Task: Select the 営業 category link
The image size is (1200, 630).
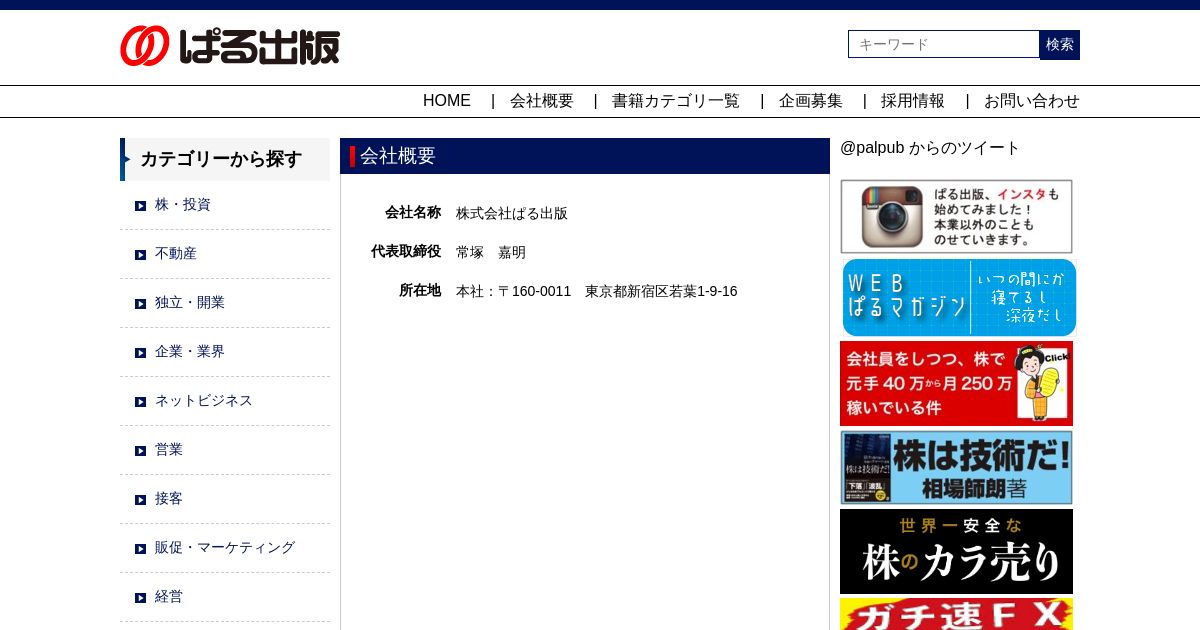Action: [x=169, y=449]
